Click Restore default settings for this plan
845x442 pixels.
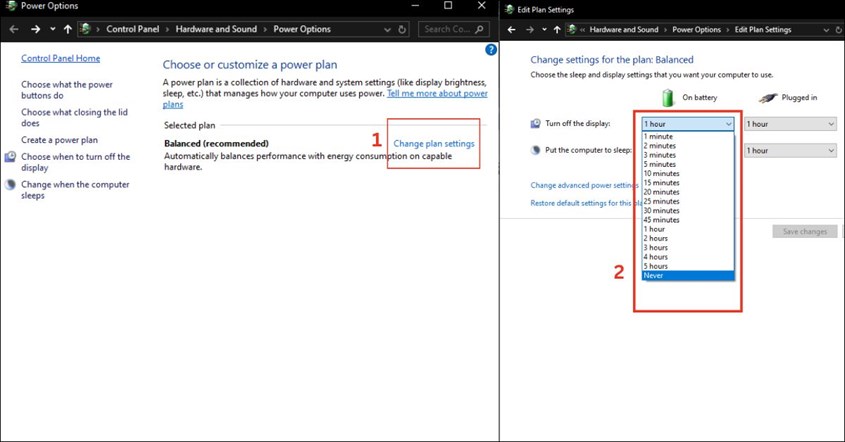(x=586, y=203)
